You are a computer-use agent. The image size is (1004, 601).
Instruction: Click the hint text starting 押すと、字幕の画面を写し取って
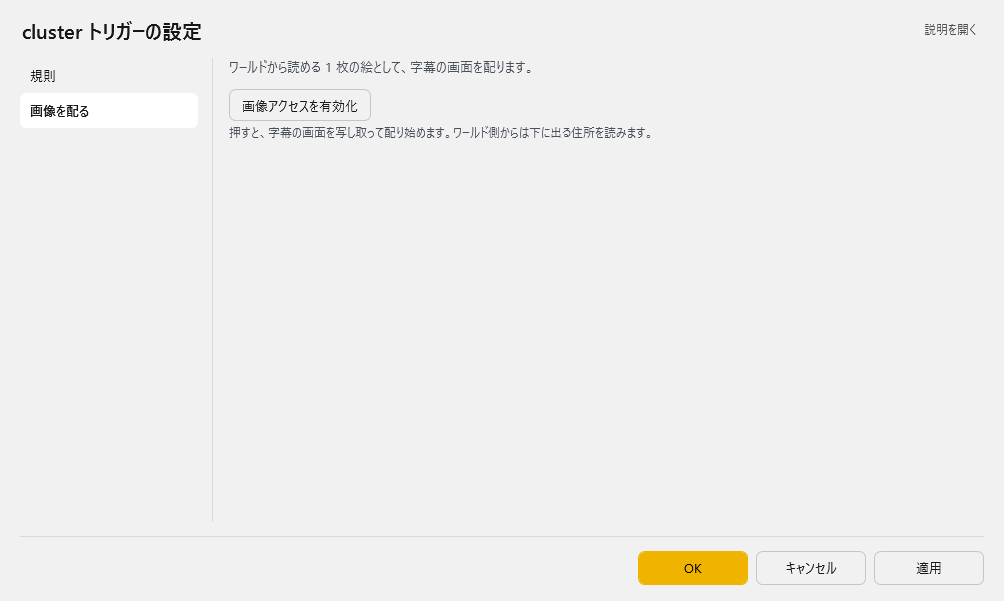click(x=441, y=133)
